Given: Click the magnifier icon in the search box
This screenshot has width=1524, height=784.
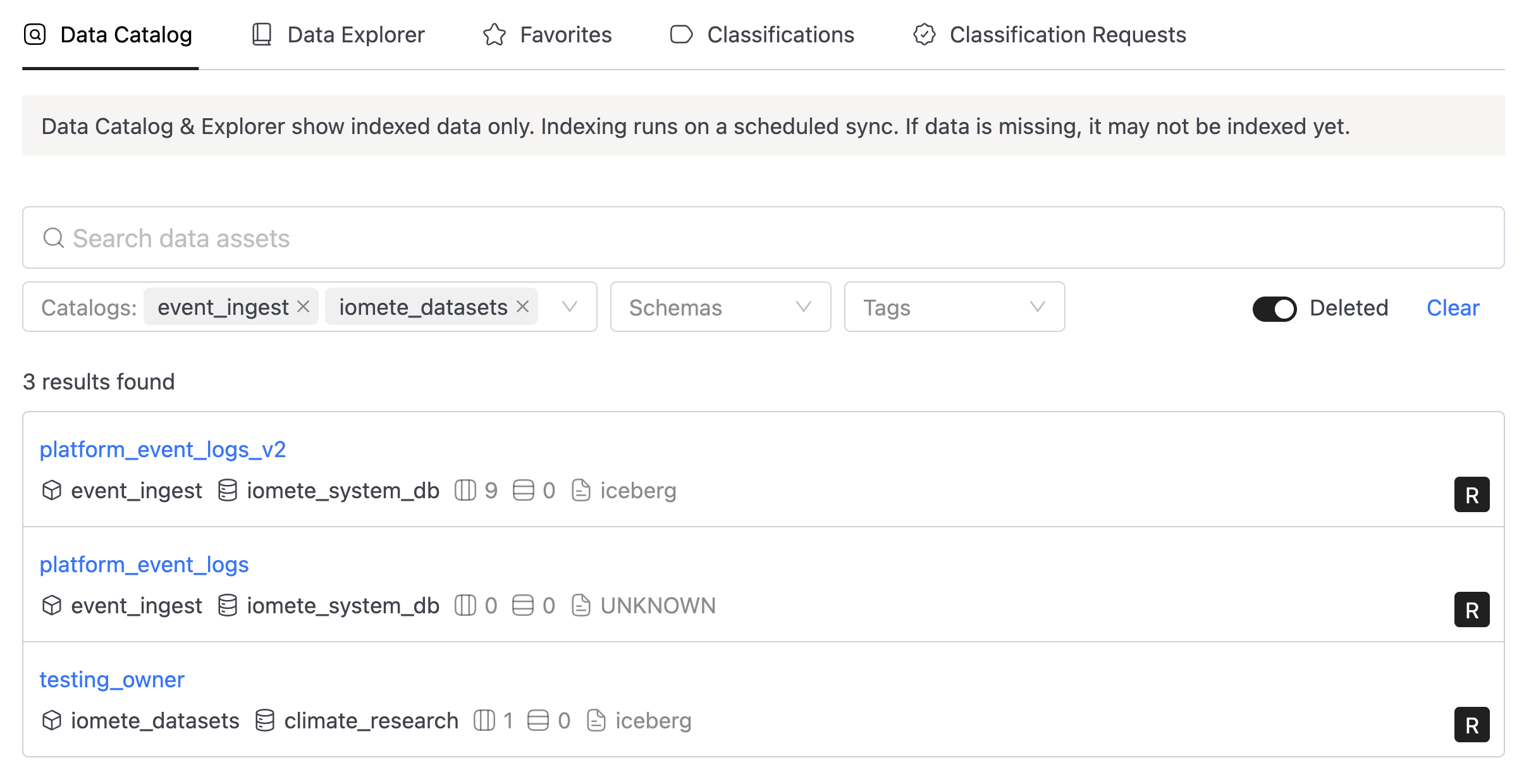Looking at the screenshot, I should [53, 238].
